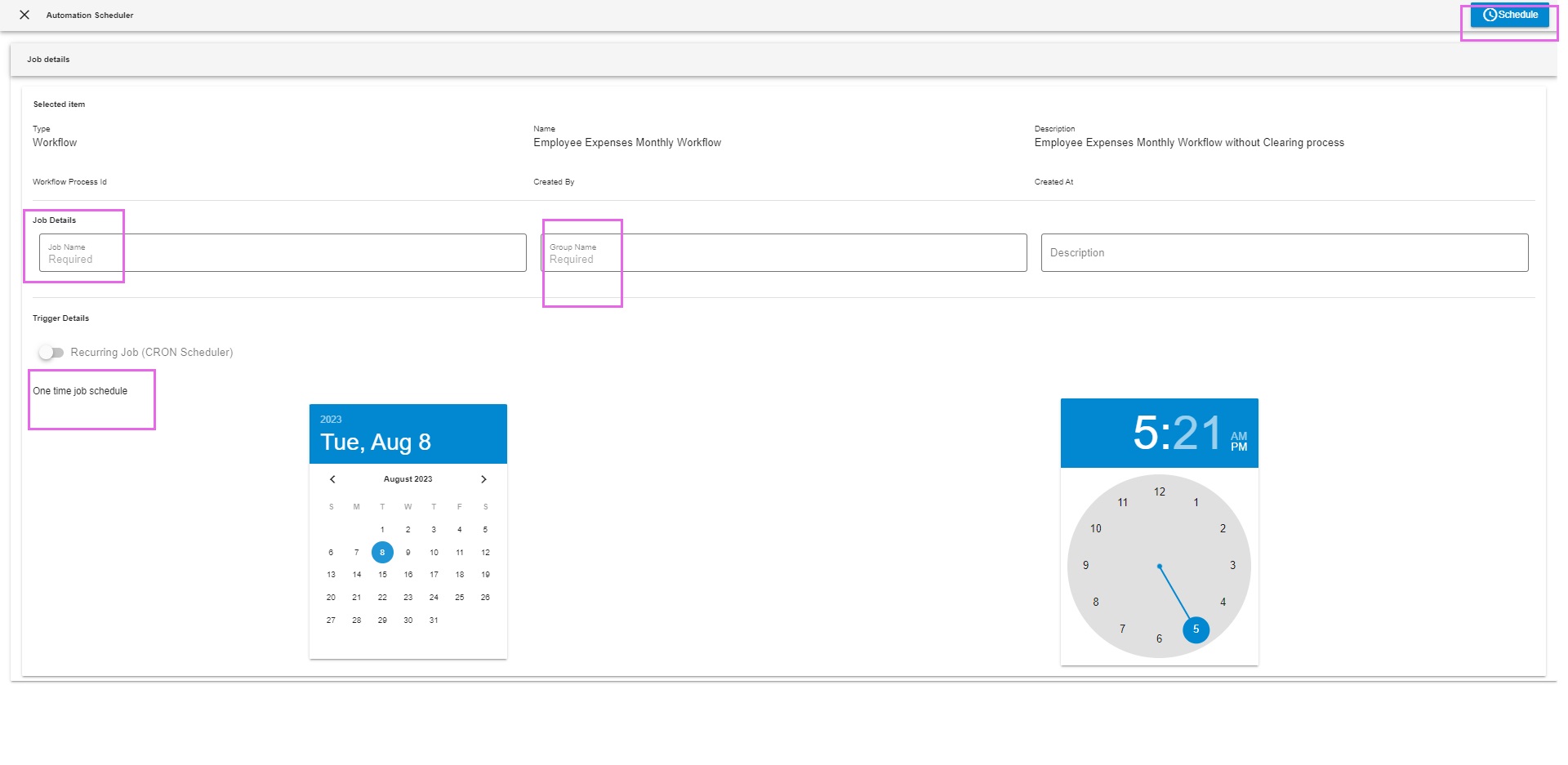Click the Tue, Aug 8 date header
This screenshot has height=765, width=1568.
click(376, 443)
